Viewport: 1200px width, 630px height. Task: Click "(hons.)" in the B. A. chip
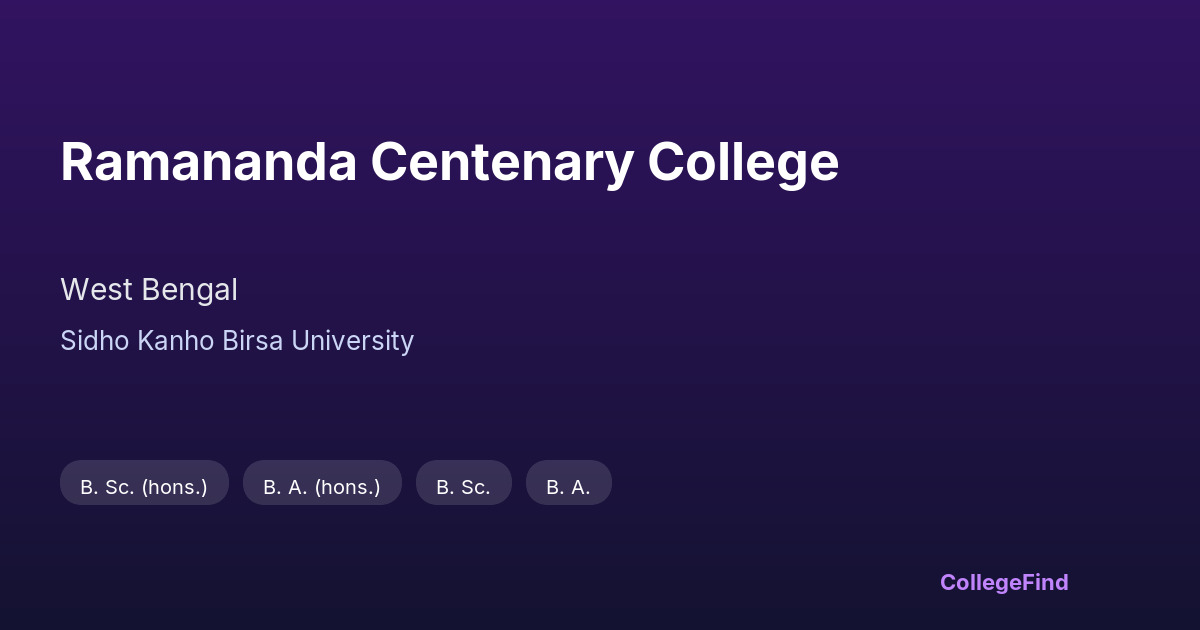348,487
